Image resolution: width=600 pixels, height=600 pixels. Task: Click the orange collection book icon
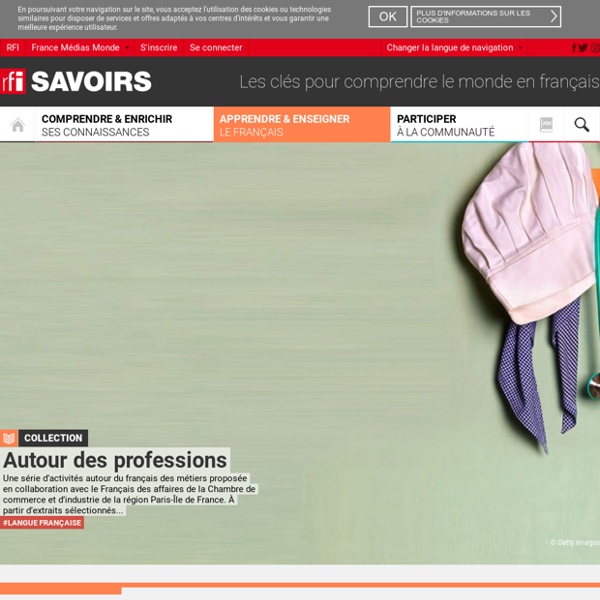[8, 438]
